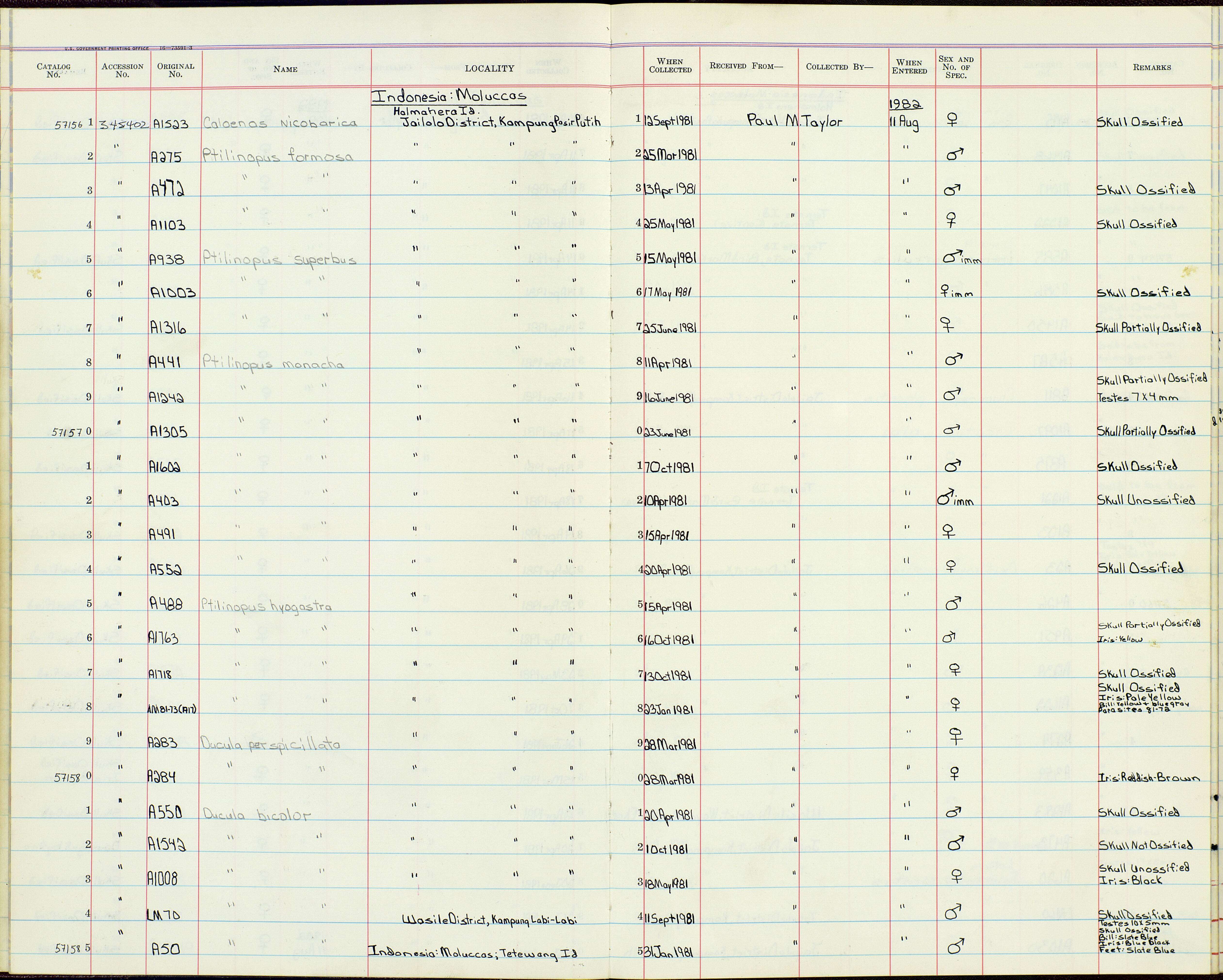Click locality 'Indonesia: Moluccas; Tetewang Id'

[x=473, y=953]
